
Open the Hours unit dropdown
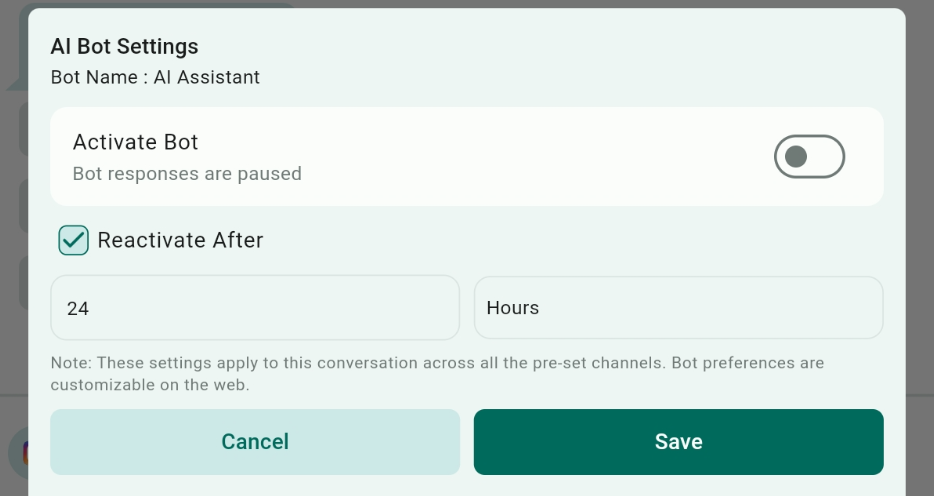pyautogui.click(x=678, y=308)
